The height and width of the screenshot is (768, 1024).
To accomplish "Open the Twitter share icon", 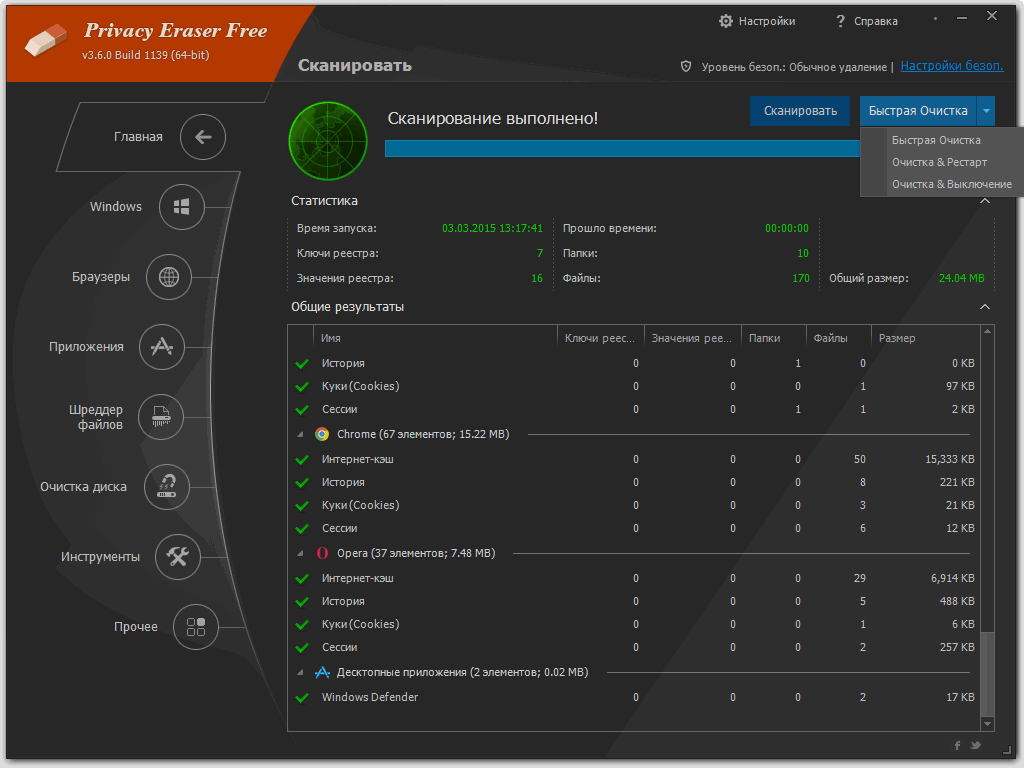I will [976, 745].
